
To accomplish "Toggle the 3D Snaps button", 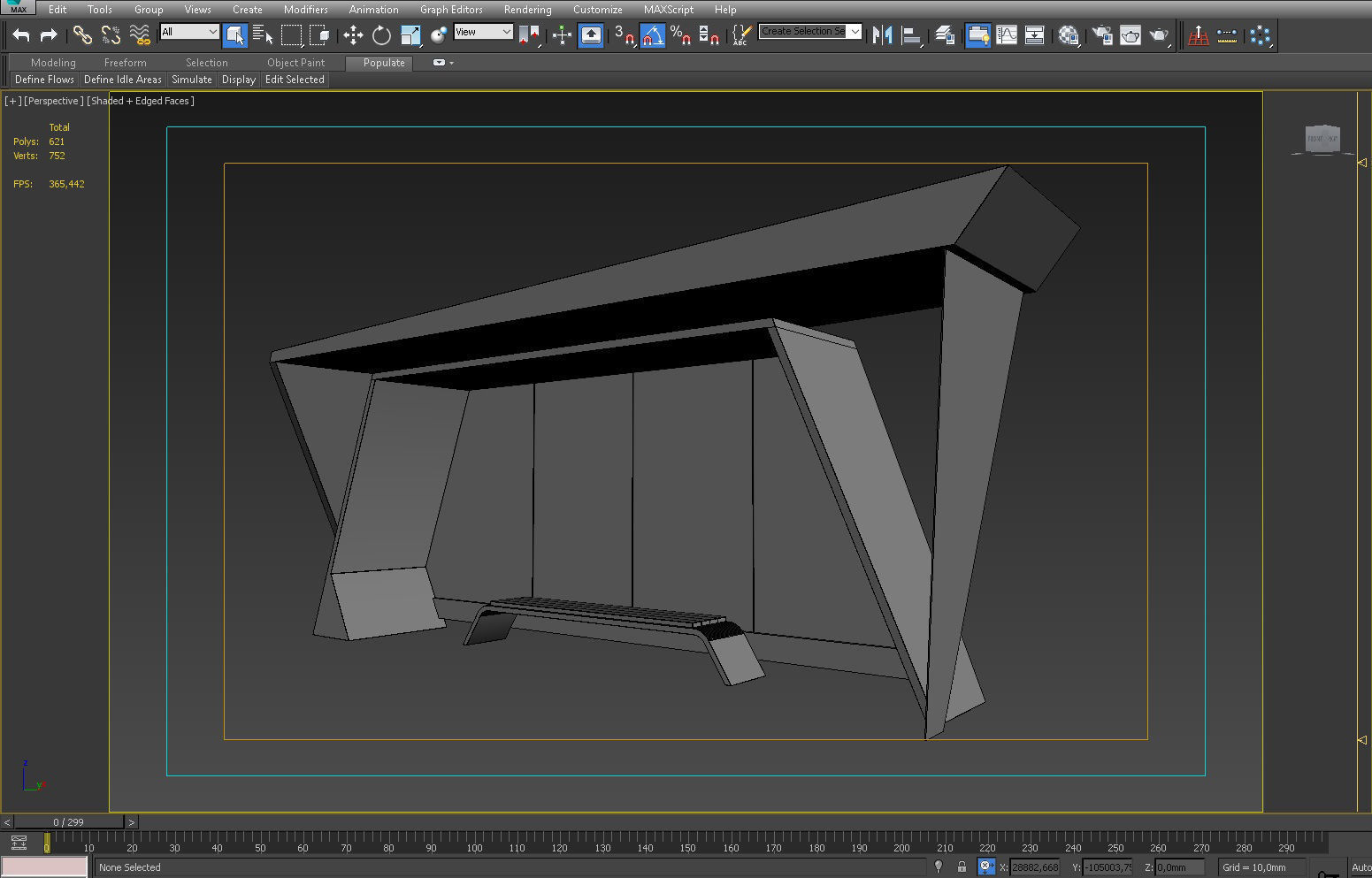I will [x=625, y=35].
